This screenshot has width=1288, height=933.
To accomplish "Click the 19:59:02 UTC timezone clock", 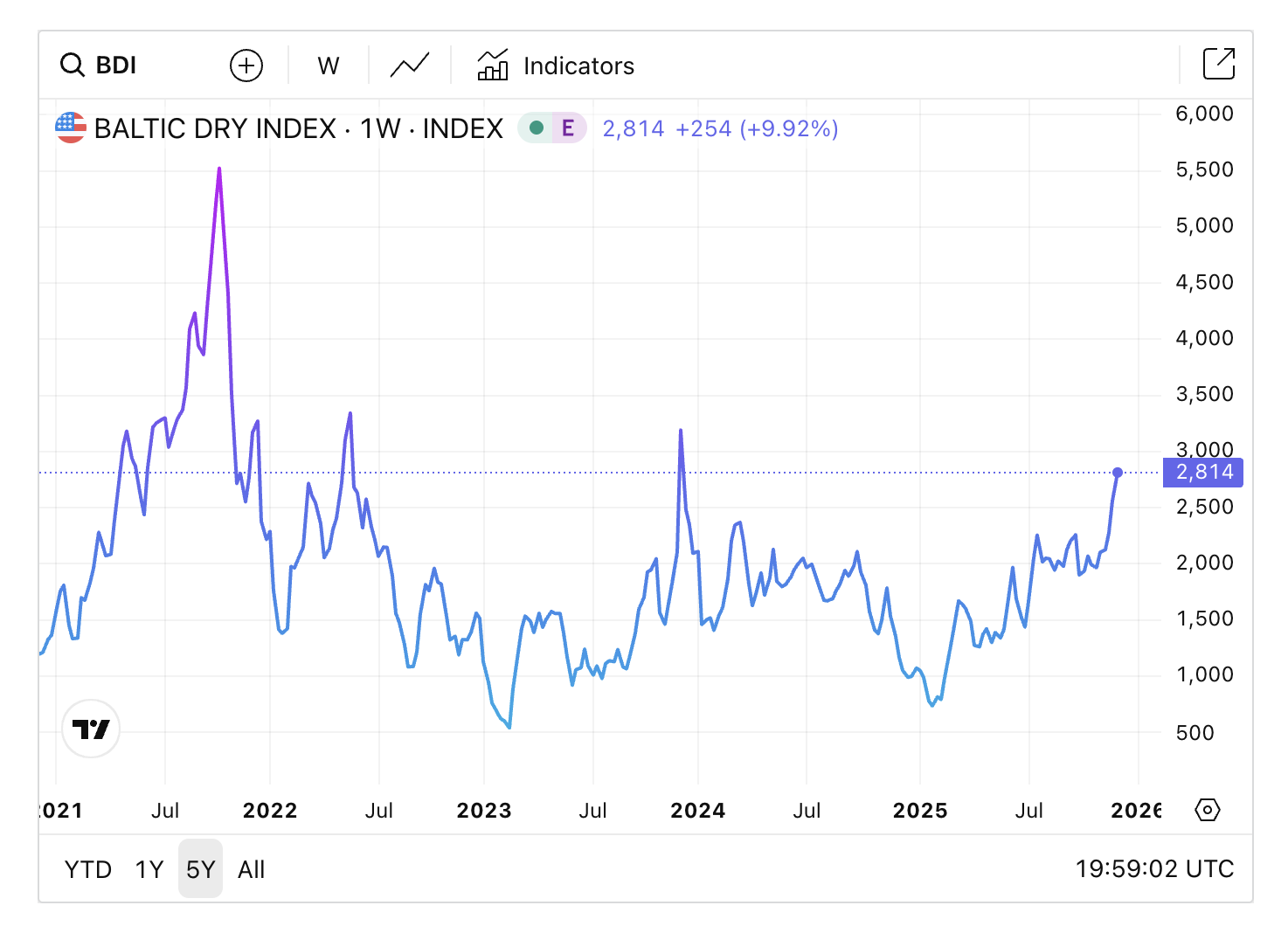I will [1154, 869].
